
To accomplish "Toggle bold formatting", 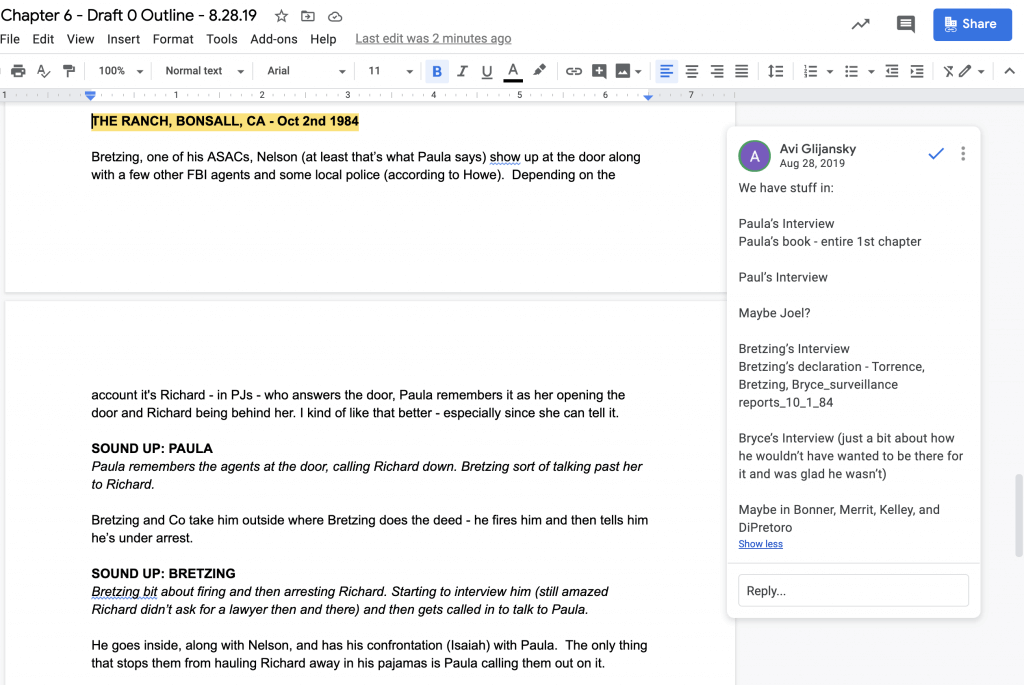I will pos(437,71).
